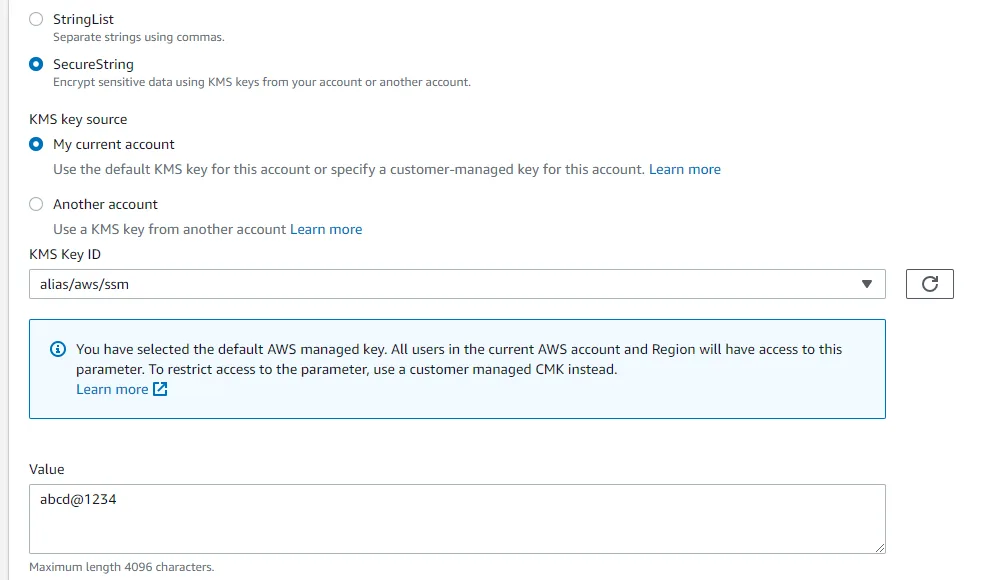Click 'Use a KMS key from another account' text
This screenshot has width=989, height=580.
point(170,229)
